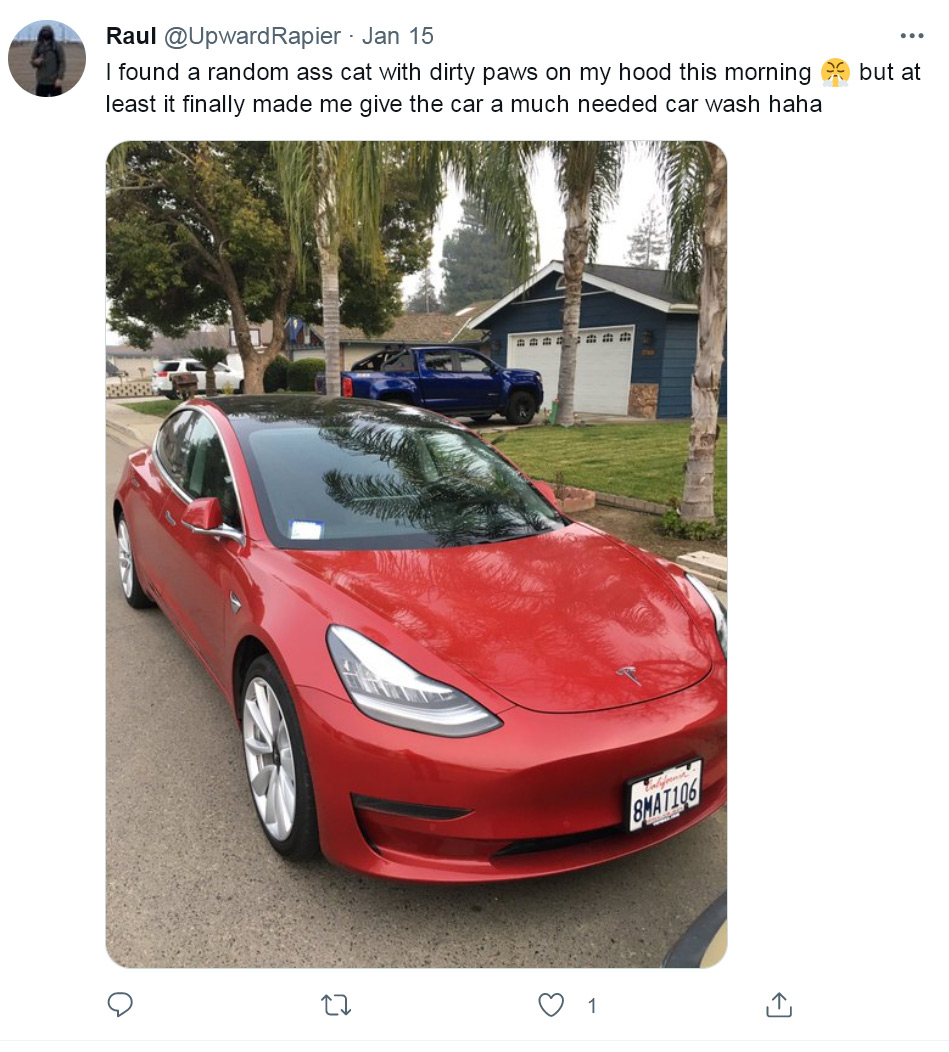Image resolution: width=949 pixels, height=1052 pixels.
Task: Like the tweet with the heart icon
Action: pyautogui.click(x=551, y=1004)
